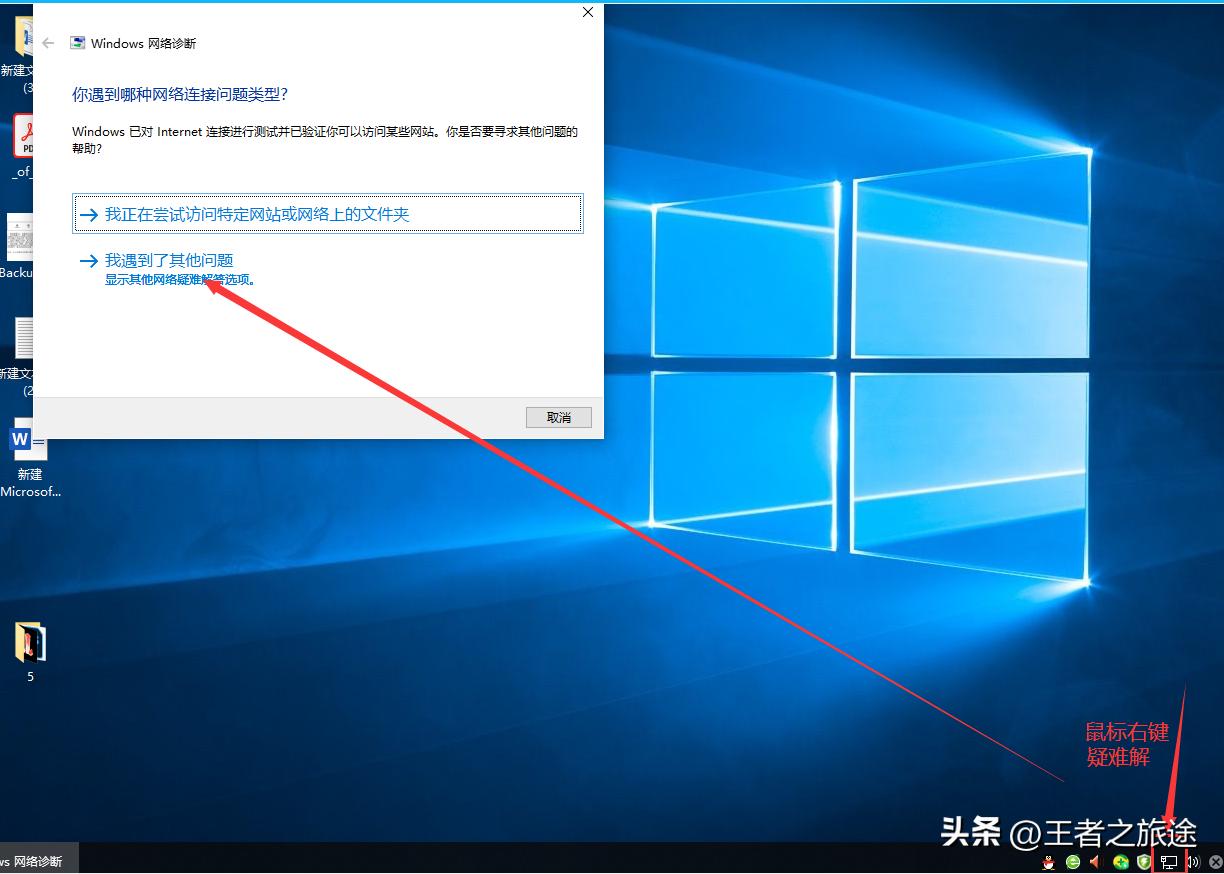Screen dimensions: 1224x874
Task: Select the topmost 新建文 folder desktop icon
Action: (20, 55)
